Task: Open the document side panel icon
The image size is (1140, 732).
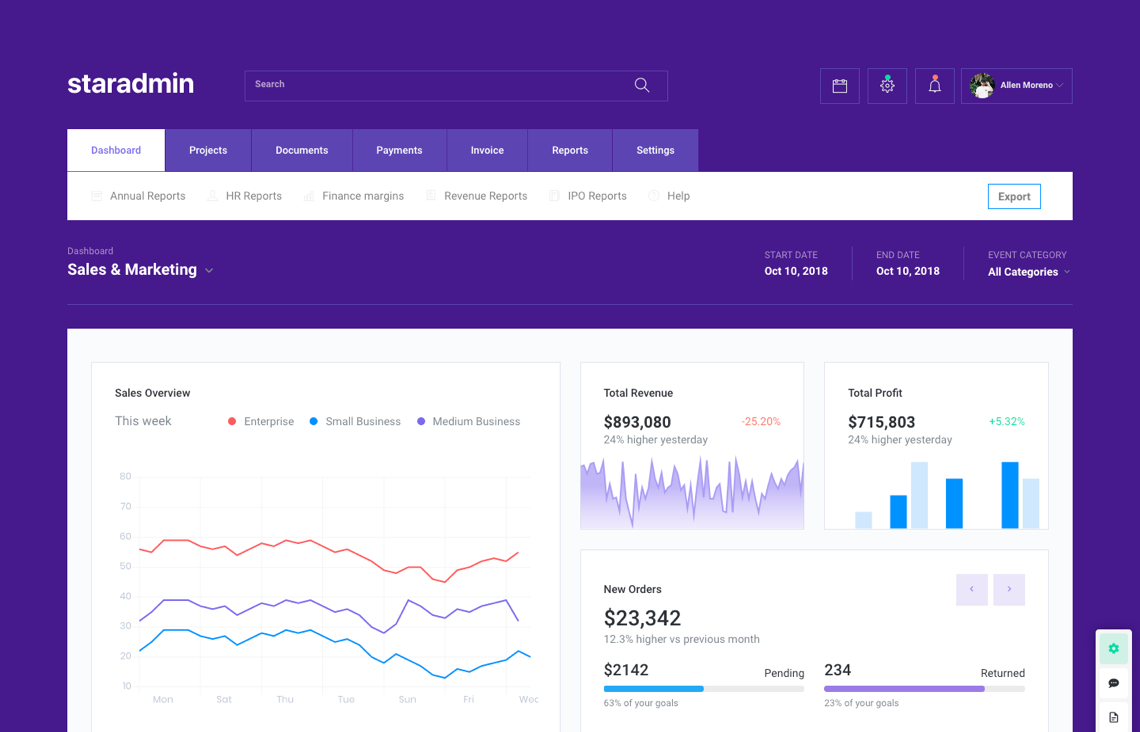Action: (x=1113, y=717)
